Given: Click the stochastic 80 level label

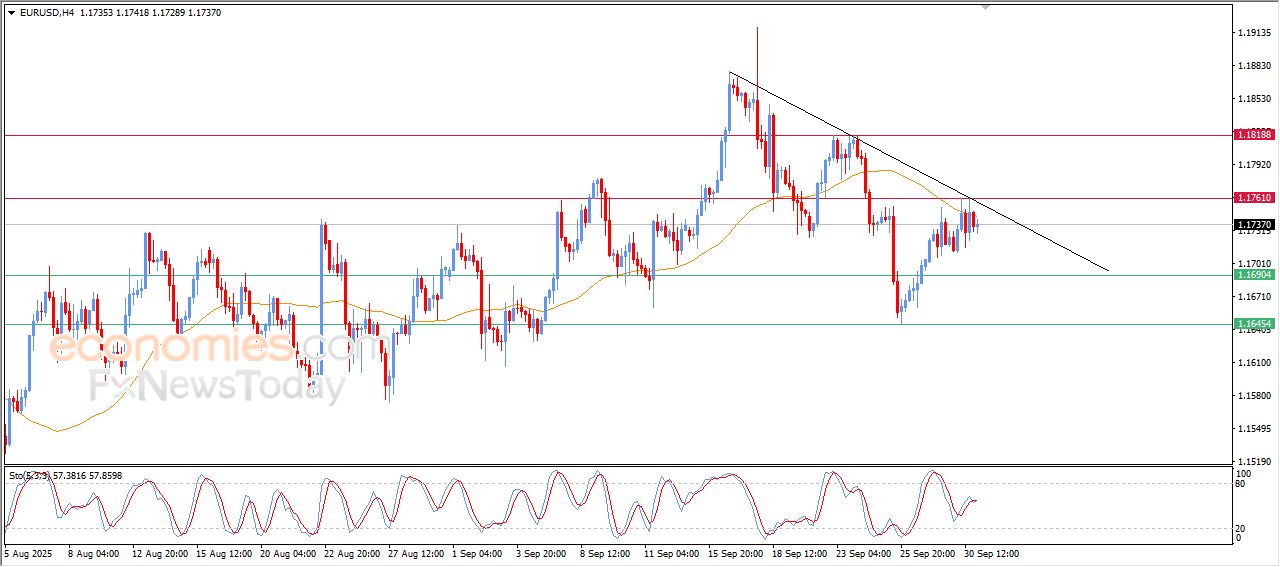Looking at the screenshot, I should point(1243,484).
